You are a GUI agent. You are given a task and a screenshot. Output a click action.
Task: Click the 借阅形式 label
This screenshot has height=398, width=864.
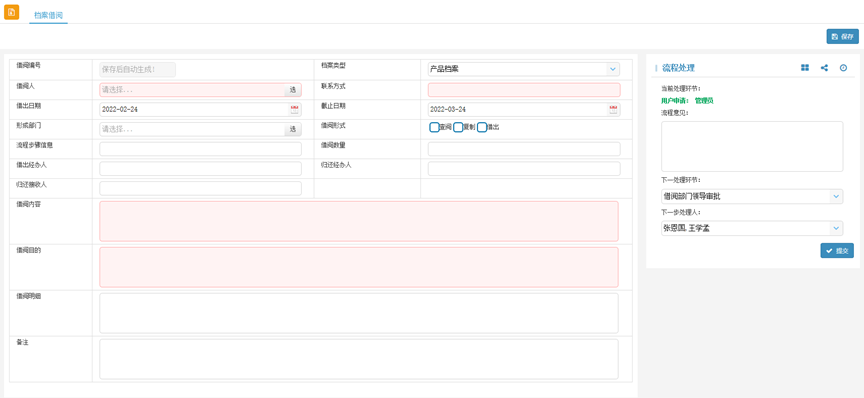[333, 126]
